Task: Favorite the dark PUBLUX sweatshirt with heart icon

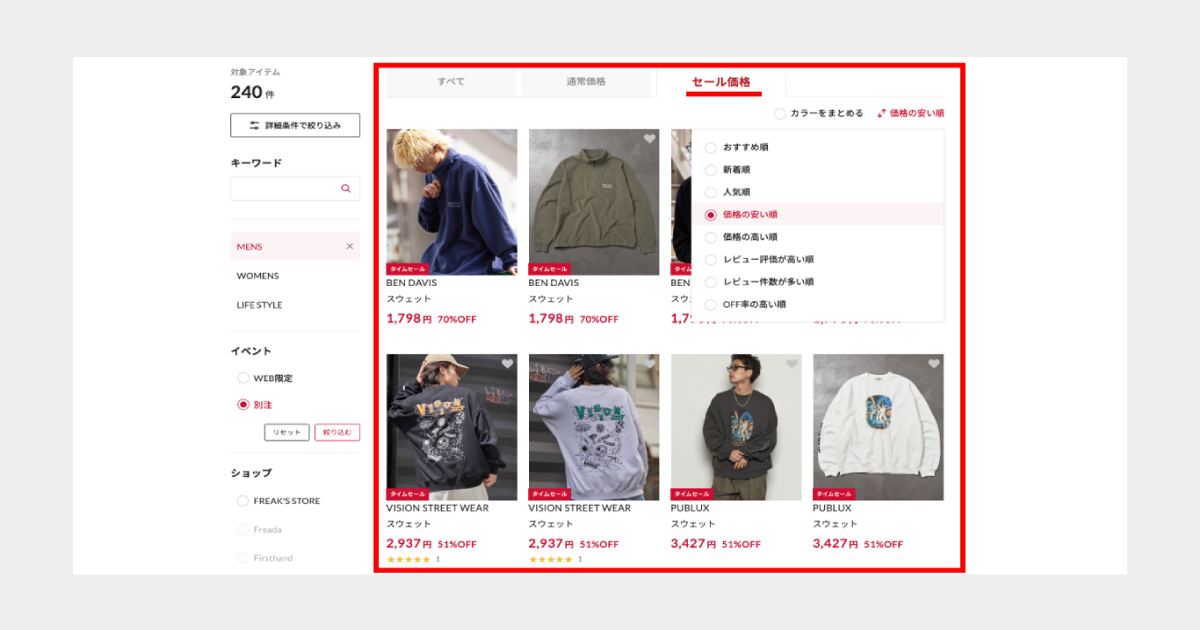Action: pos(791,364)
